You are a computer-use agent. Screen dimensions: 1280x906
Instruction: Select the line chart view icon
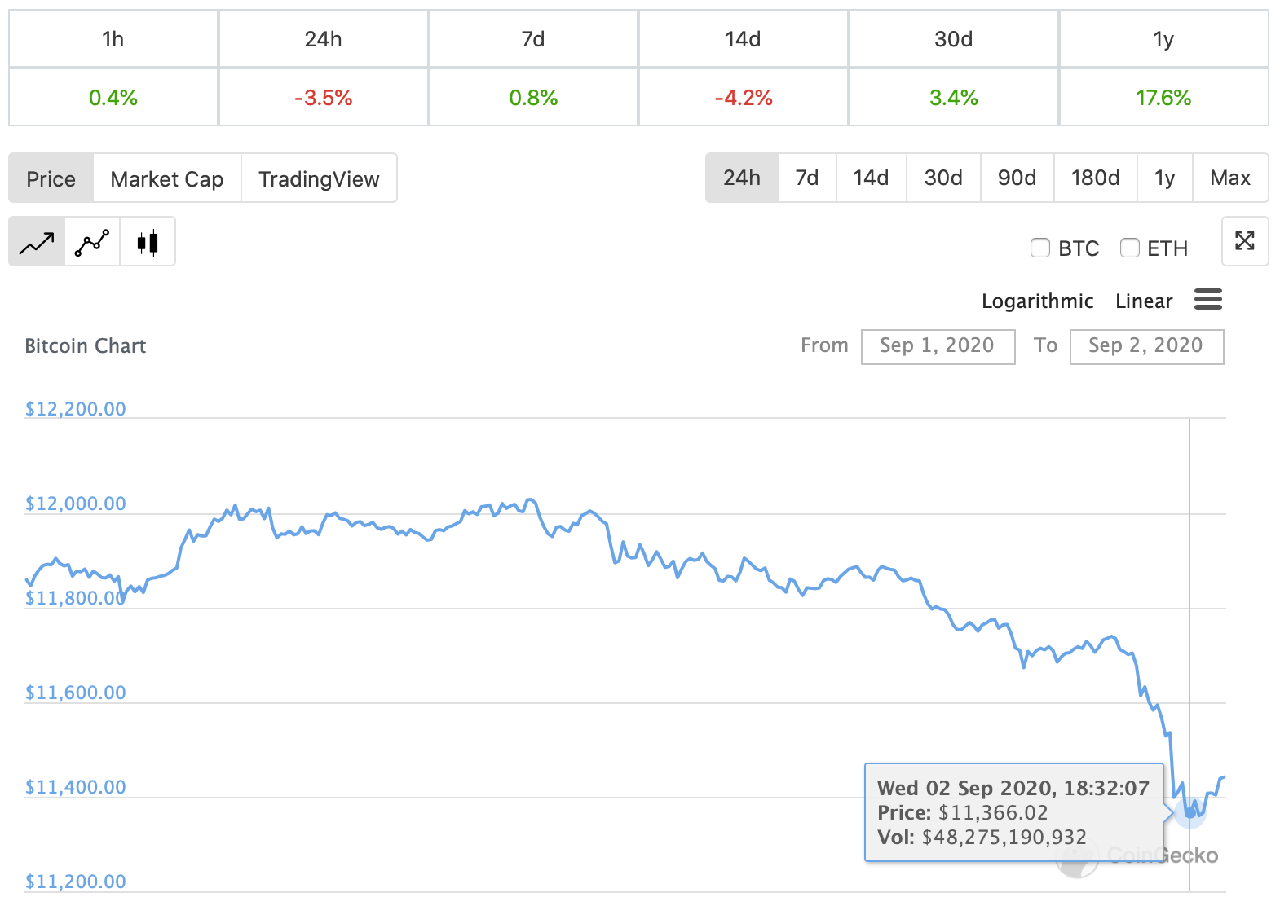tap(37, 242)
